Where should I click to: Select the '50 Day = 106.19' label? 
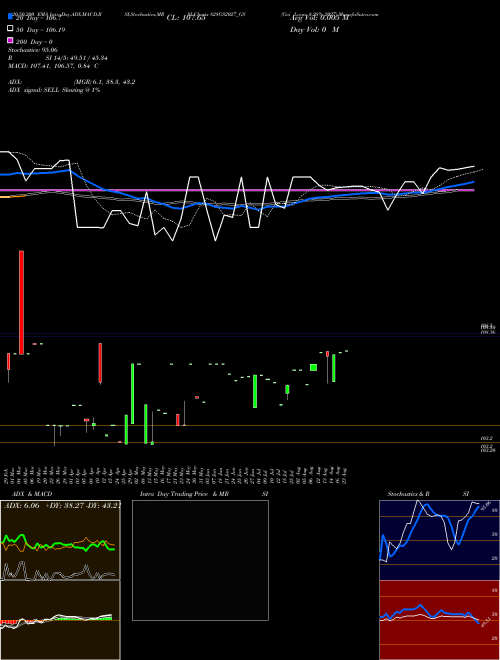[40, 30]
